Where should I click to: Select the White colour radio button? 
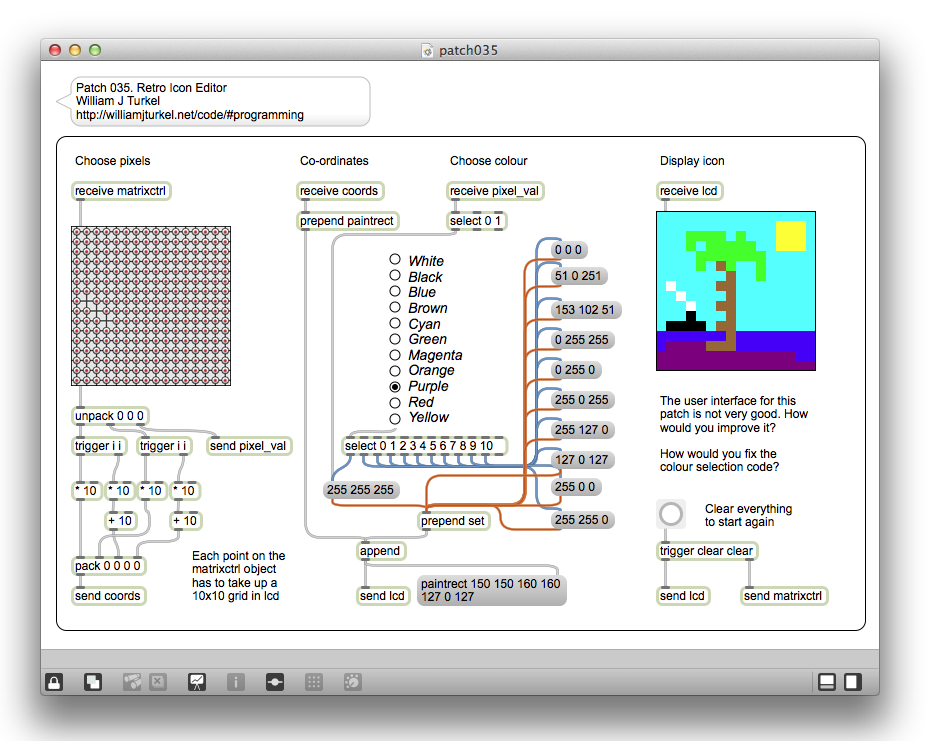pyautogui.click(x=395, y=260)
